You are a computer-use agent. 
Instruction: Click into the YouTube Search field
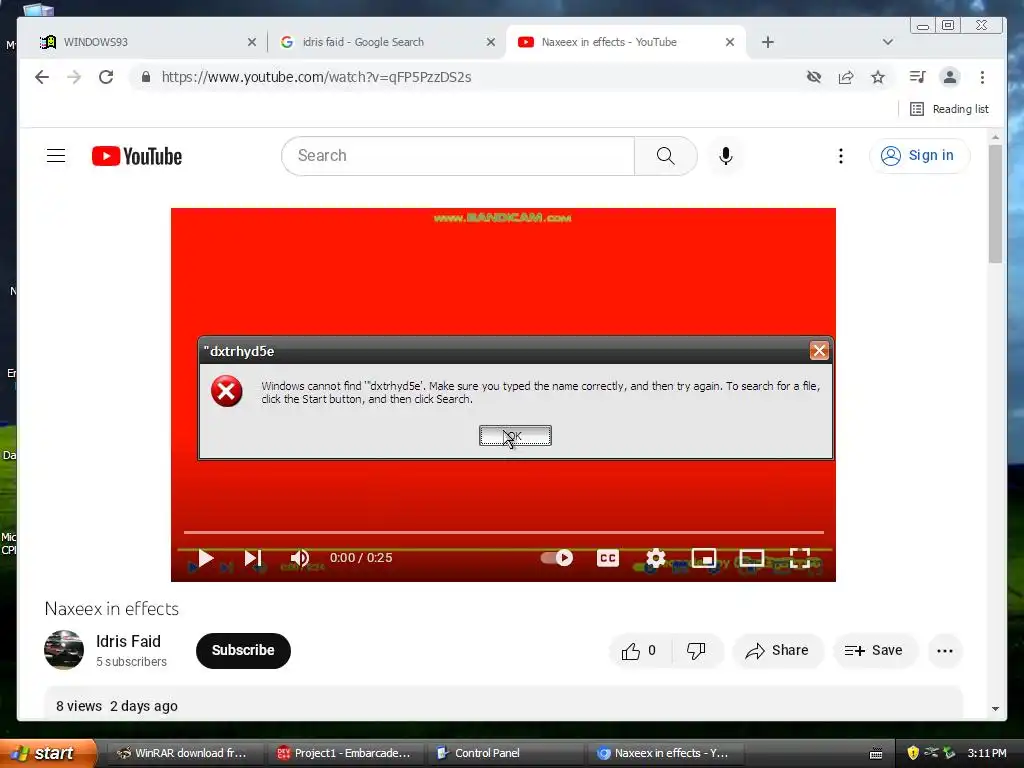coord(458,155)
